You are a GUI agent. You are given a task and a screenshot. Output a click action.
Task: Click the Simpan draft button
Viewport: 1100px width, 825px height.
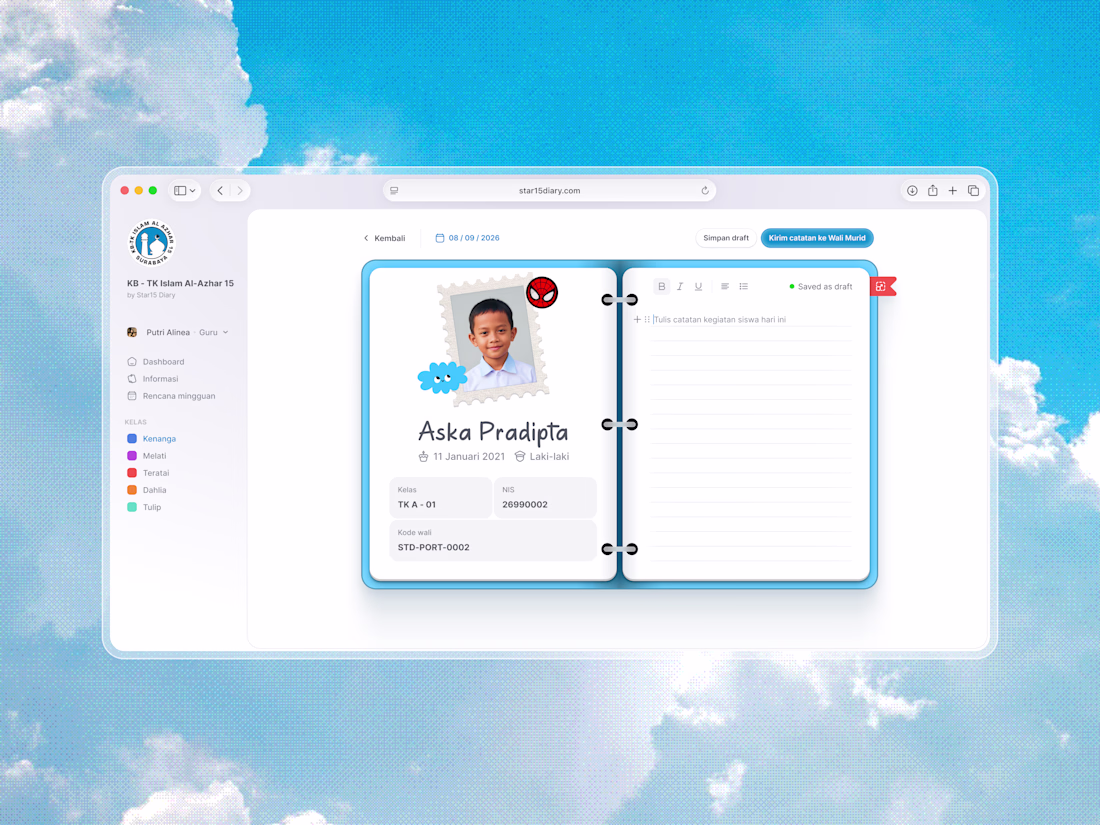[x=726, y=238]
